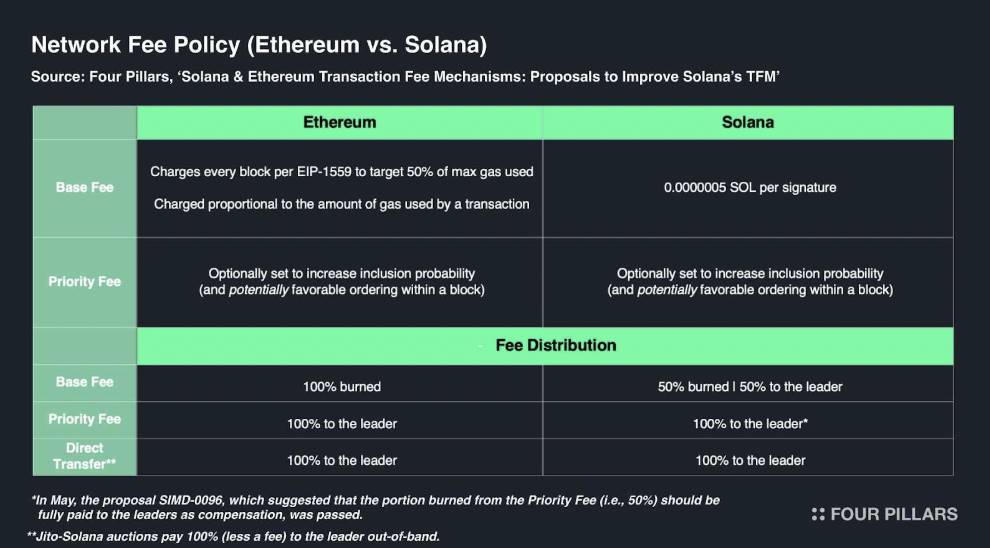Image resolution: width=990 pixels, height=548 pixels.
Task: Click the FOUR PILLARS brand text
Action: 894,514
